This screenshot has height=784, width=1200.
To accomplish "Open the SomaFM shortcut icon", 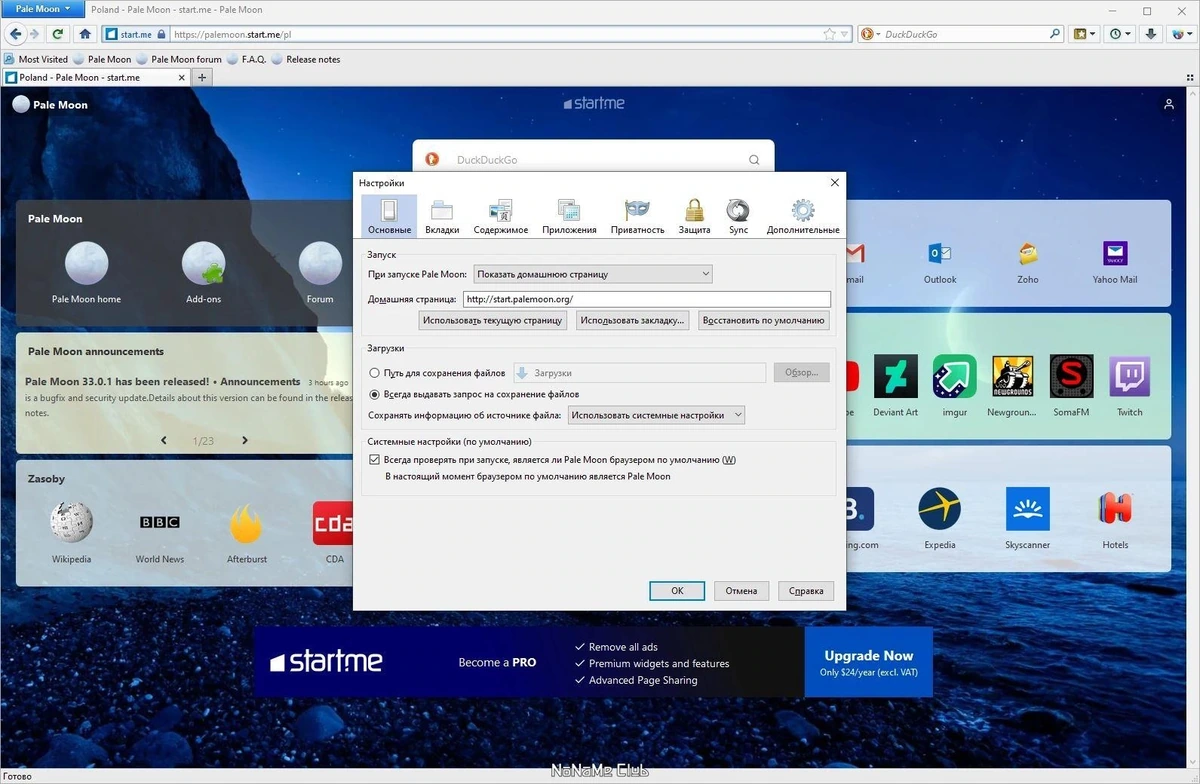I will coord(1071,376).
